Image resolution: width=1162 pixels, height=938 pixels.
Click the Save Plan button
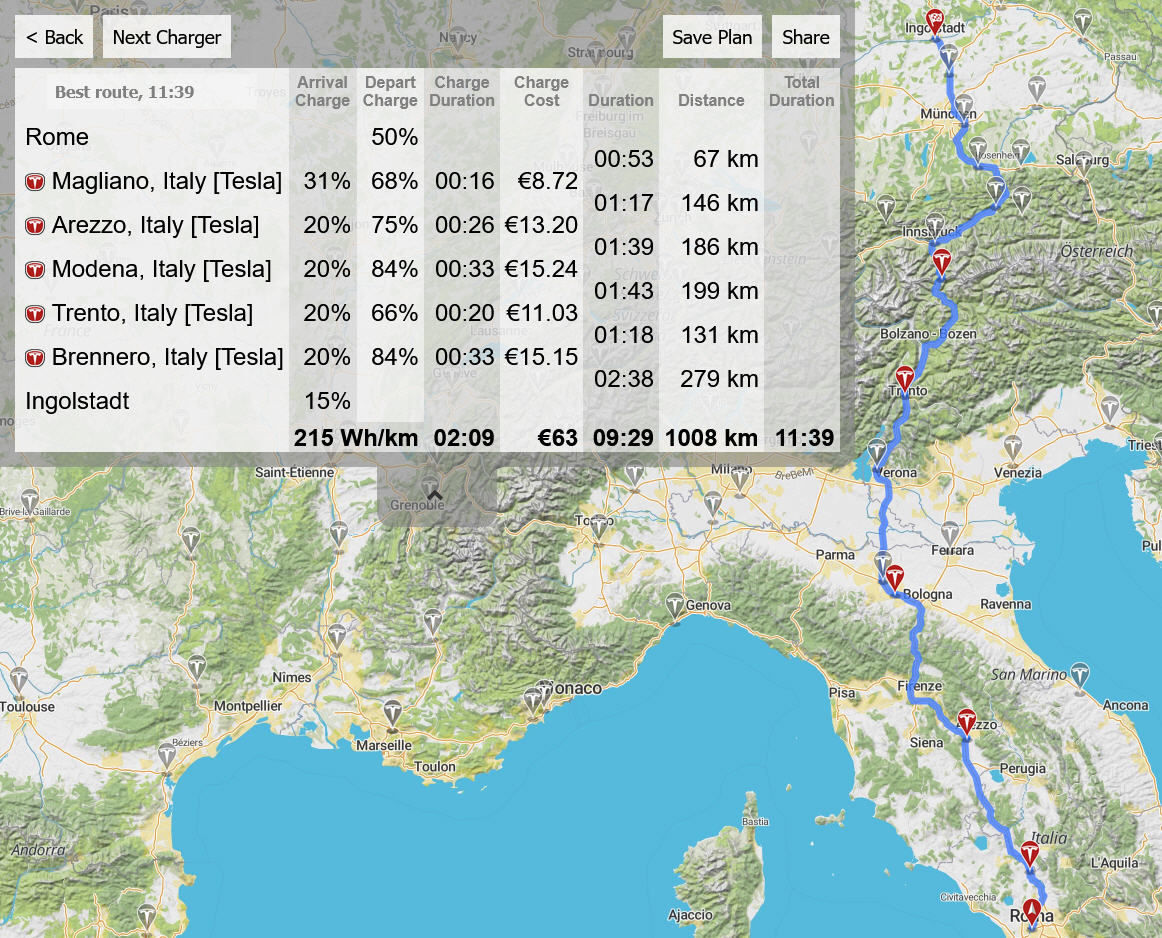click(x=712, y=37)
